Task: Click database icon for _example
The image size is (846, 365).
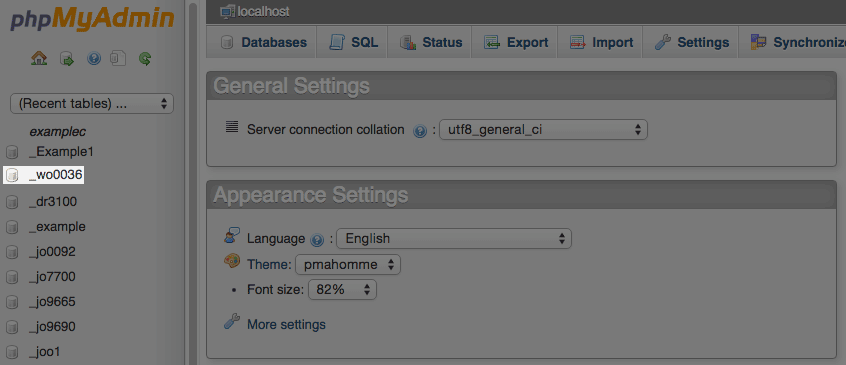Action: (x=12, y=228)
